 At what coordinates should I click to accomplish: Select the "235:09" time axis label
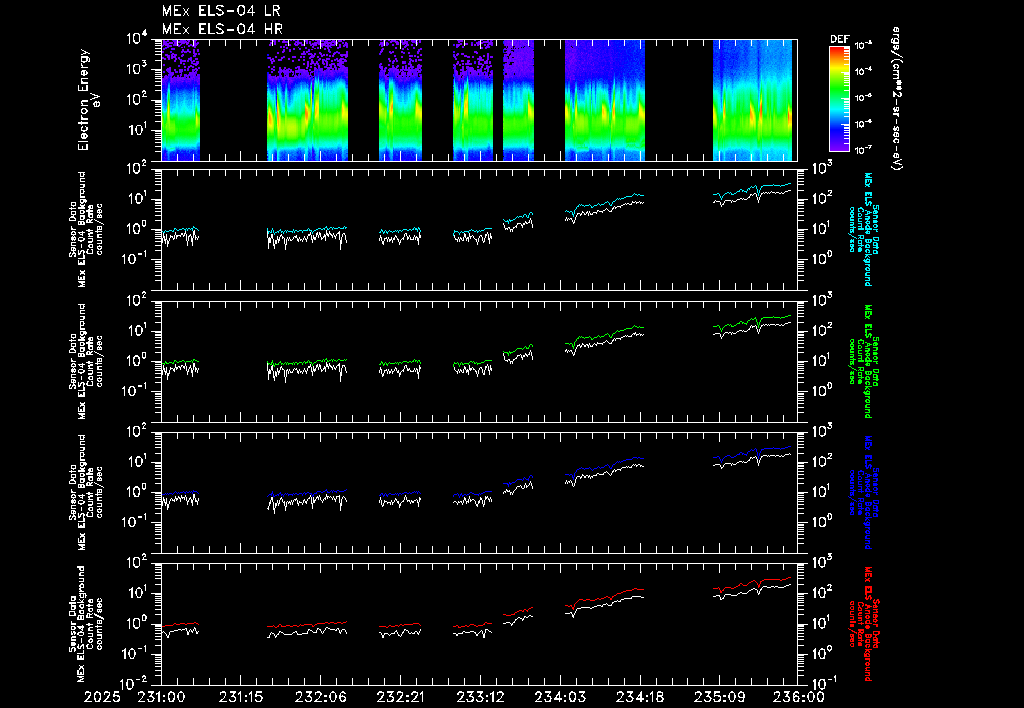click(x=718, y=698)
